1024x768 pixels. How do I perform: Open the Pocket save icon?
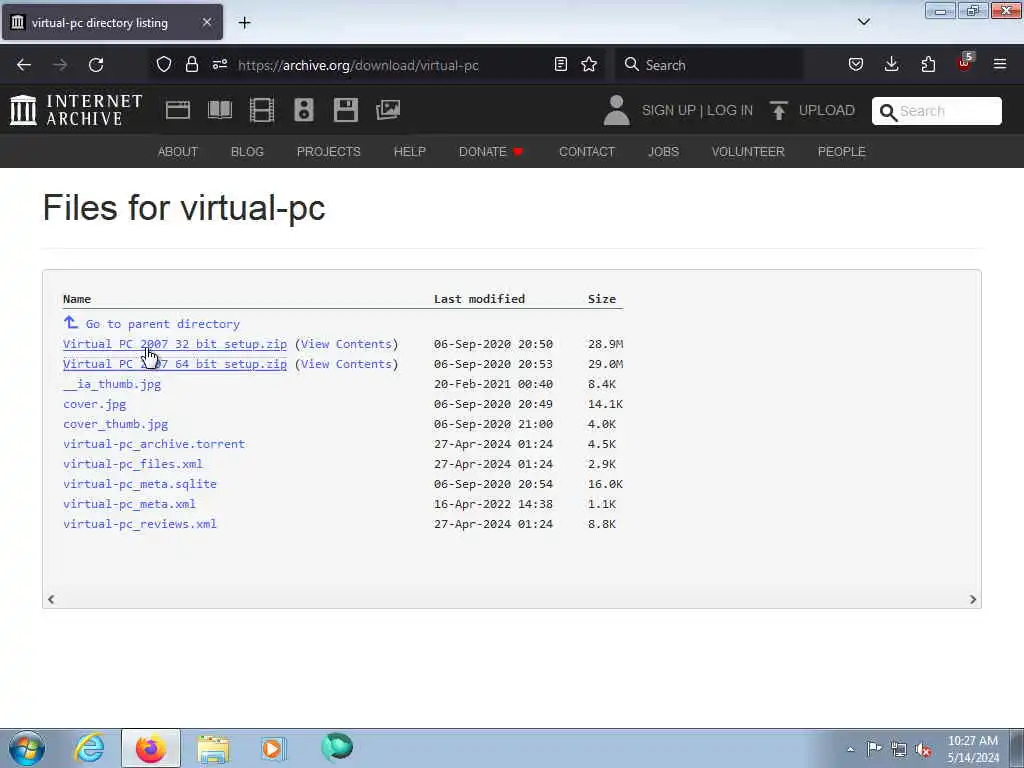(856, 64)
